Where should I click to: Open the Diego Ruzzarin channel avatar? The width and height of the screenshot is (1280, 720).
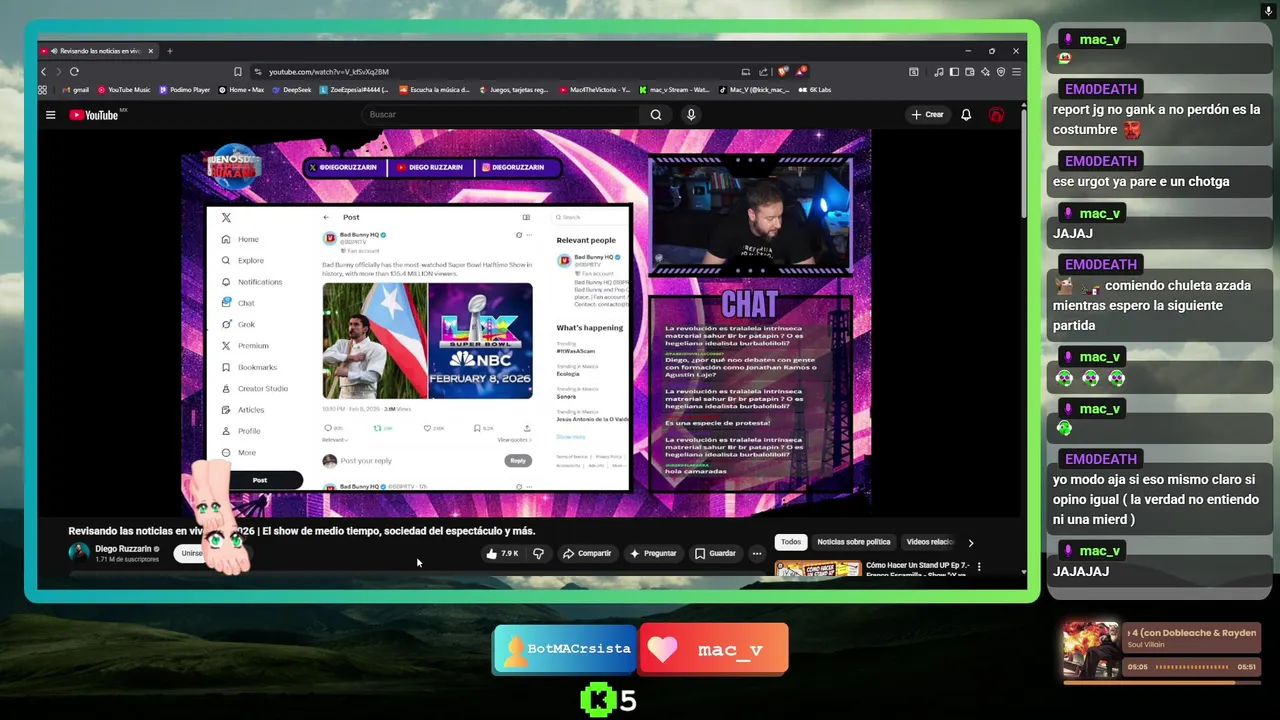(x=79, y=553)
